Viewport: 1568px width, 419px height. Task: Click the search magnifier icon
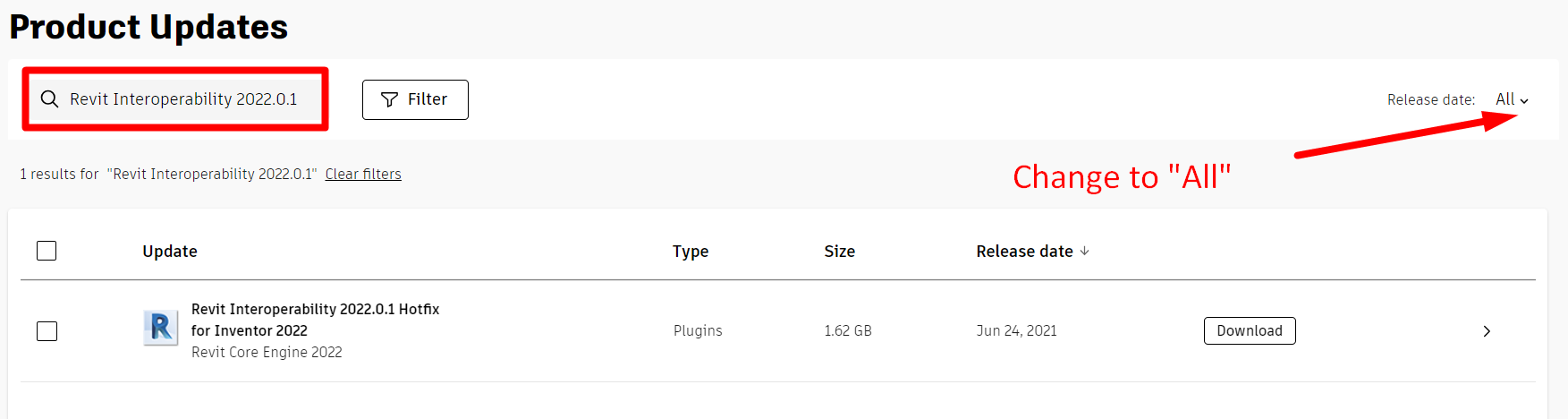(x=50, y=99)
